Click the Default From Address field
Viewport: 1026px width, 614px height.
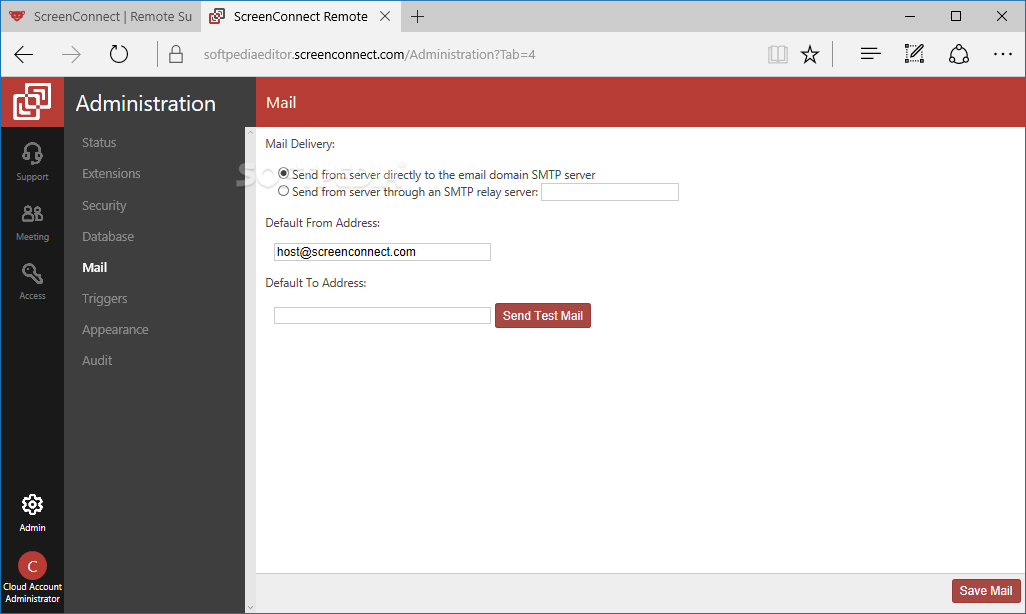pyautogui.click(x=382, y=252)
